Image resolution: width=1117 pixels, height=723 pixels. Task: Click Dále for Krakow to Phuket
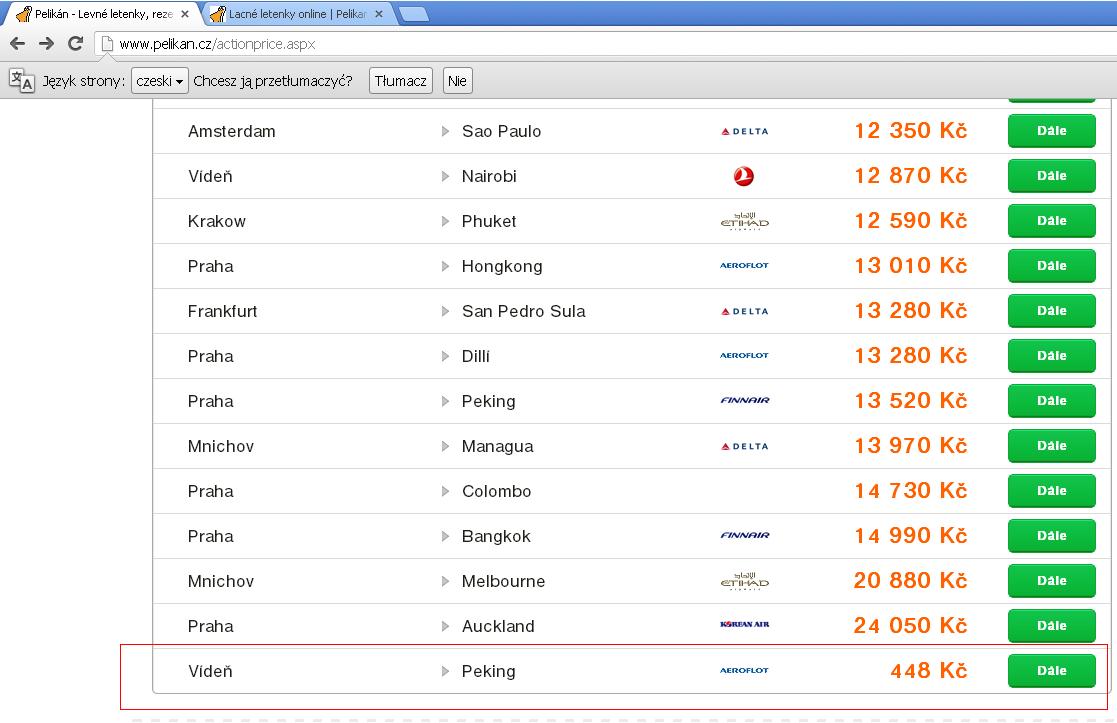tap(1051, 221)
